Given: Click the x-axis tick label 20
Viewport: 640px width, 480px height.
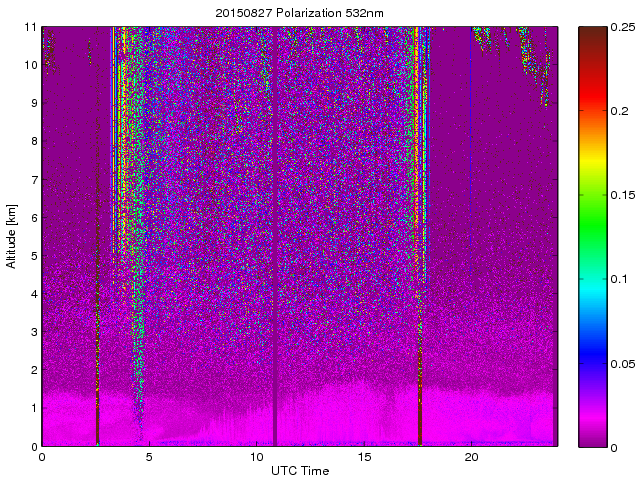Looking at the screenshot, I should point(471,457).
